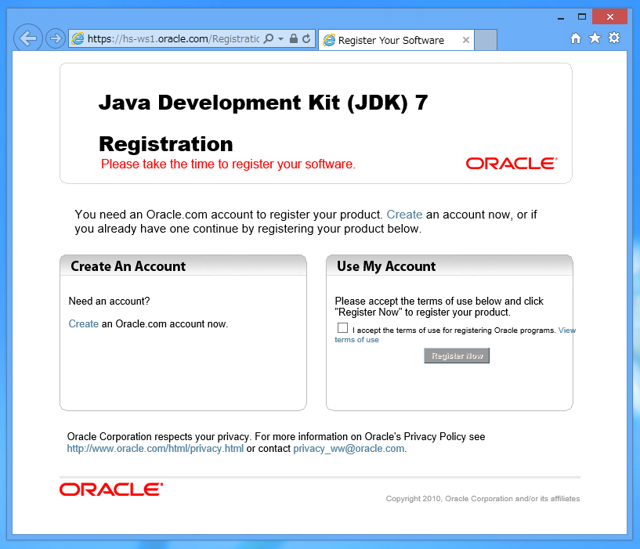
Task: Click the Copyright 2010 Oracle footer text
Action: (x=483, y=498)
